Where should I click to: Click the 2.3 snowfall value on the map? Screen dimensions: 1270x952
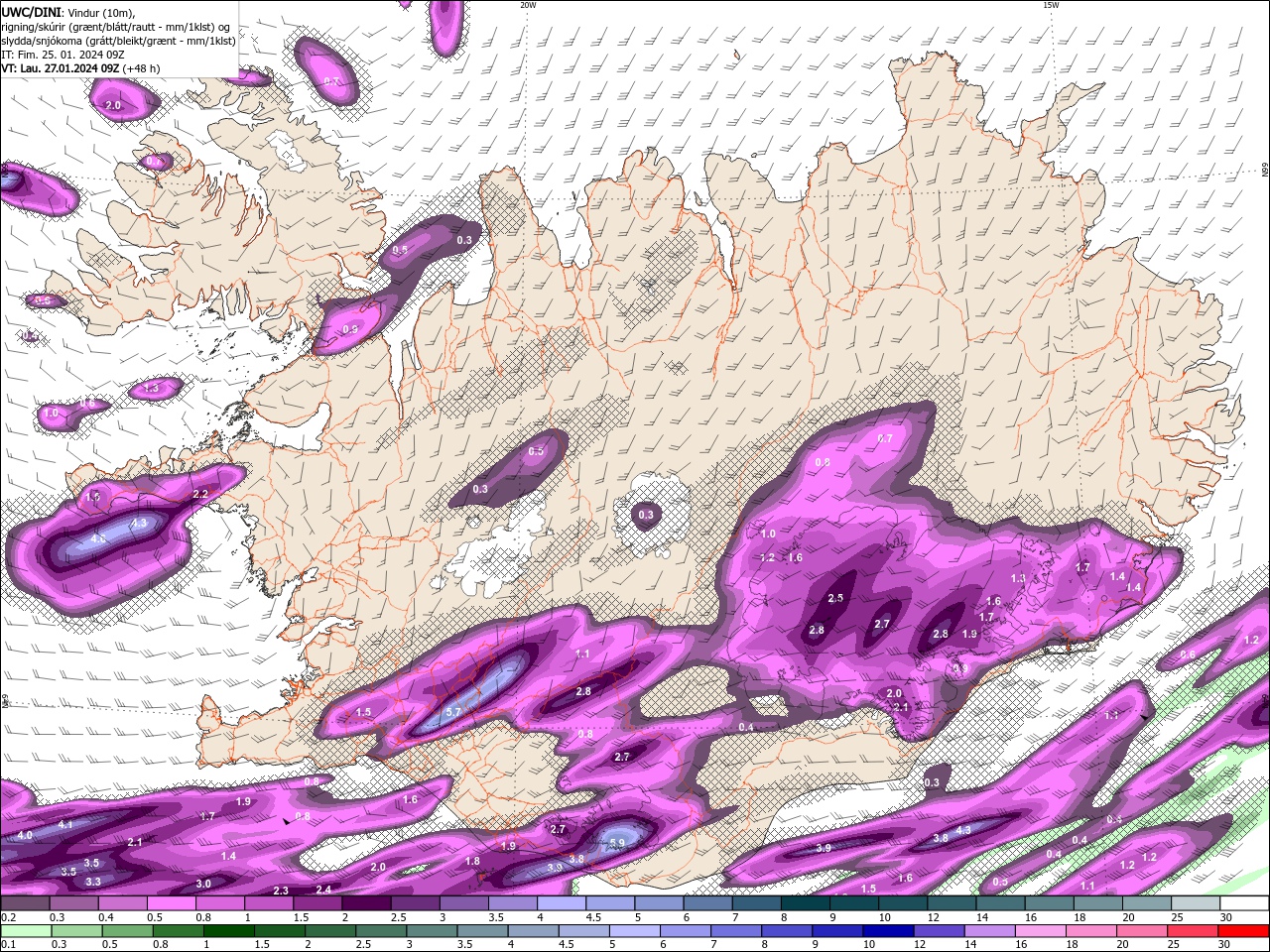[280, 891]
